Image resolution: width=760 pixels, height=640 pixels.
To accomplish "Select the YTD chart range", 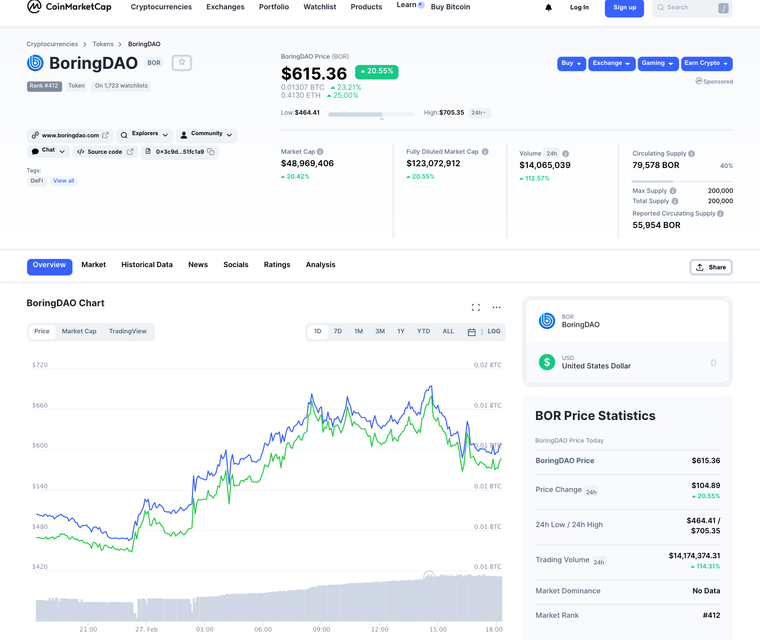I will [x=424, y=332].
